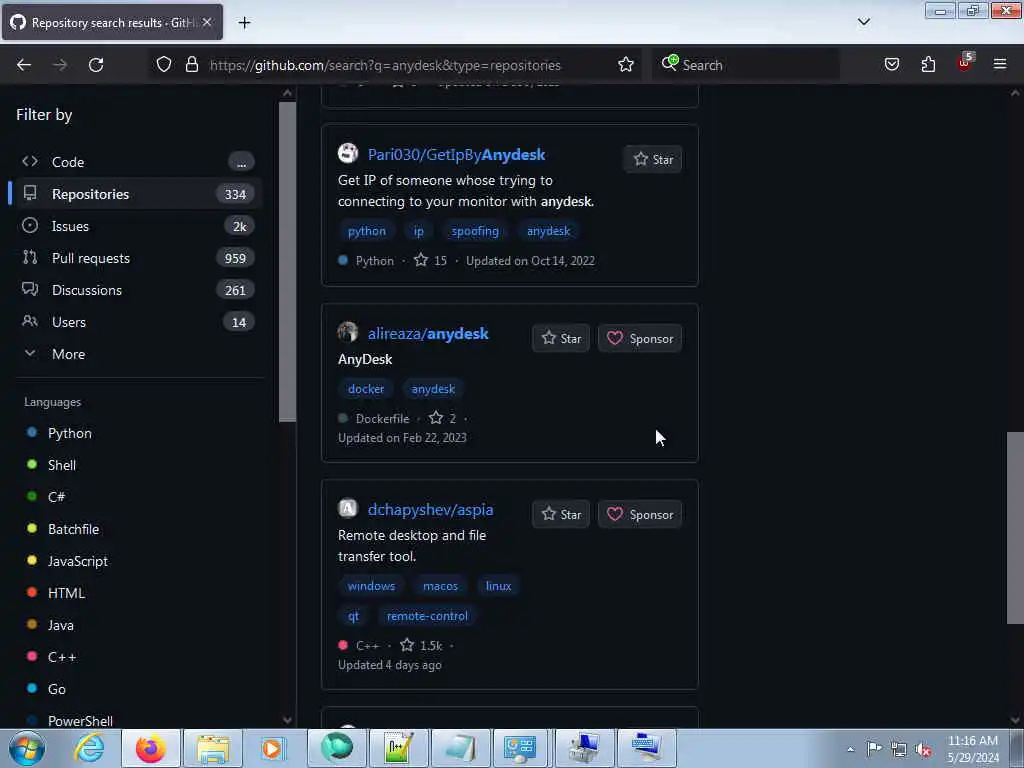This screenshot has height=768, width=1024.
Task: Open the browser extensions puzzle icon
Action: [x=928, y=64]
